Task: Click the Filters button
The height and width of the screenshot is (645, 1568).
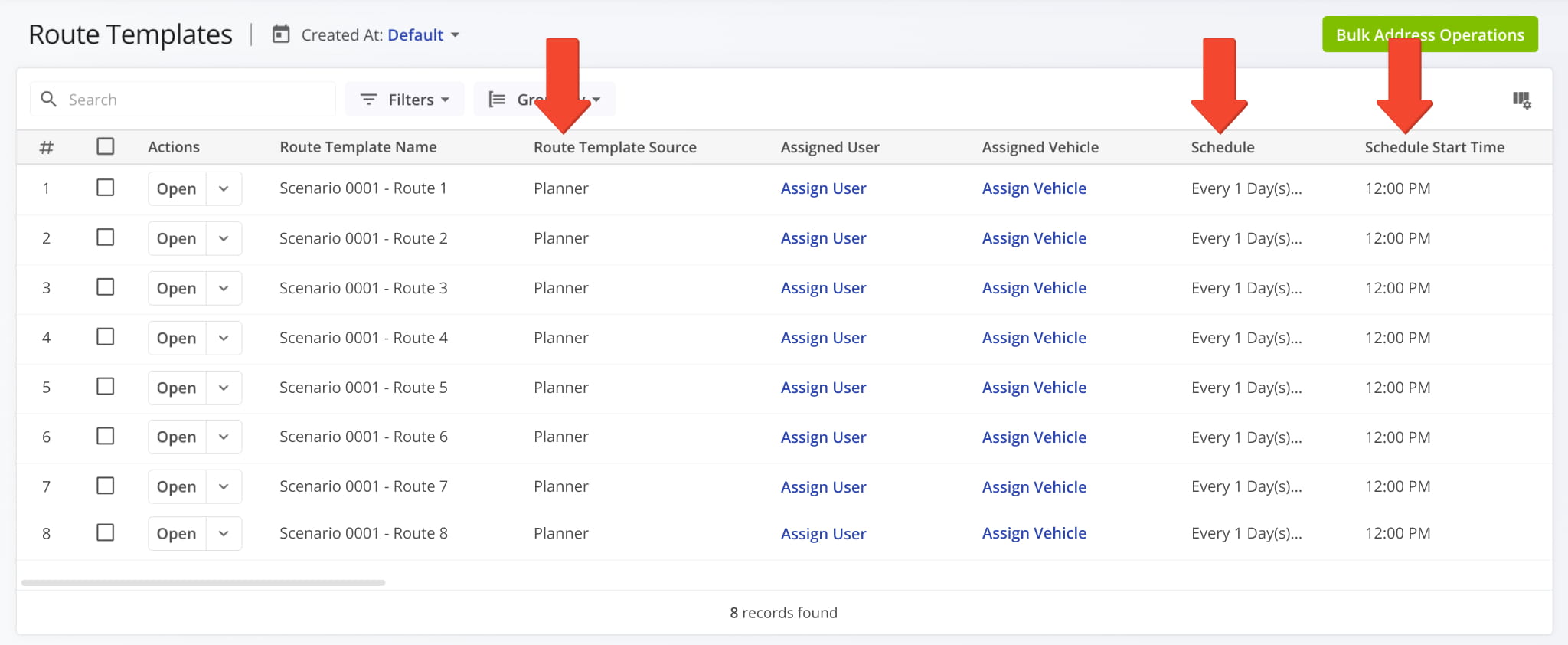Action: click(x=404, y=100)
